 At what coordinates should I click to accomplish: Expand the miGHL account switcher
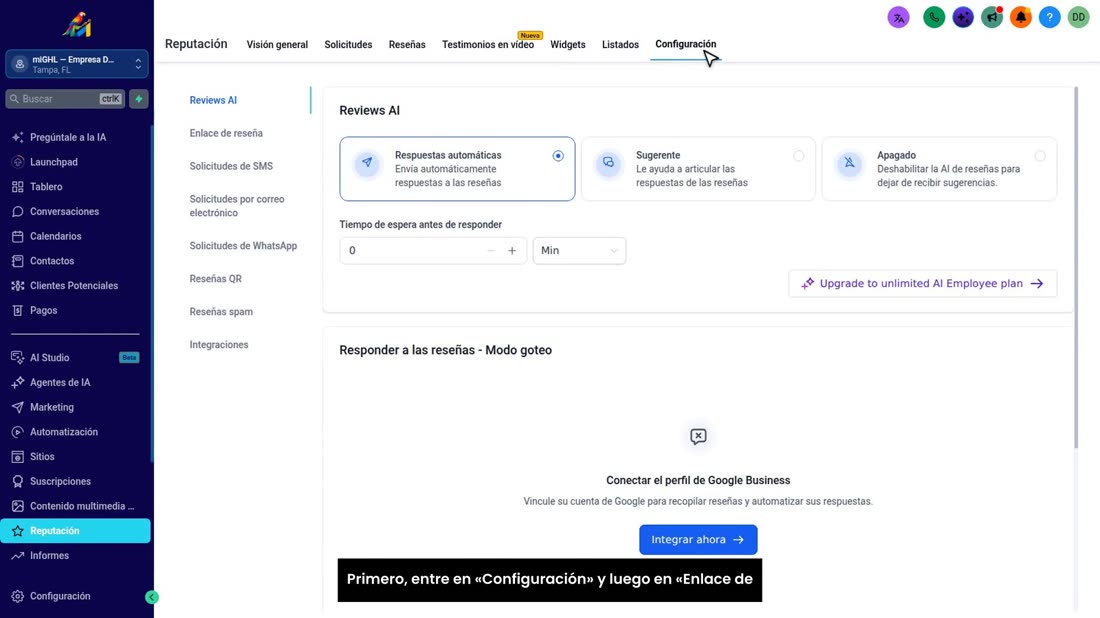point(76,64)
